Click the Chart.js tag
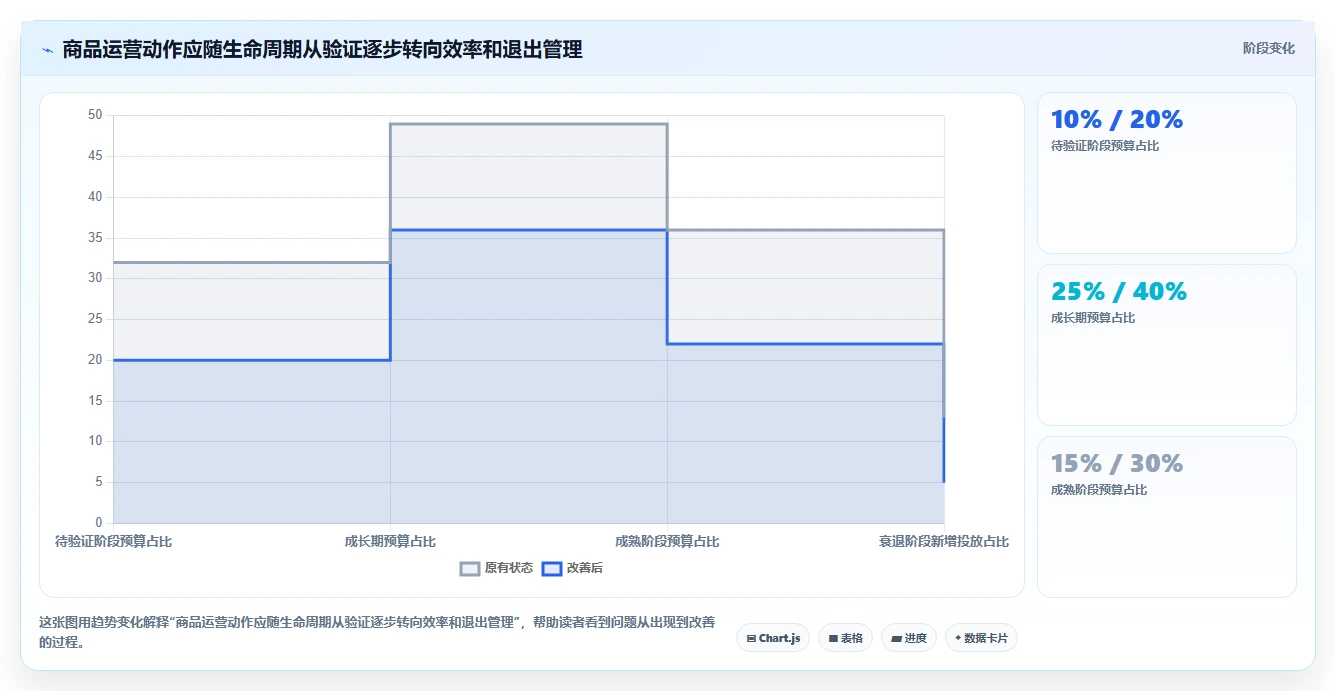Image resolution: width=1336 pixels, height=691 pixels. tap(773, 638)
